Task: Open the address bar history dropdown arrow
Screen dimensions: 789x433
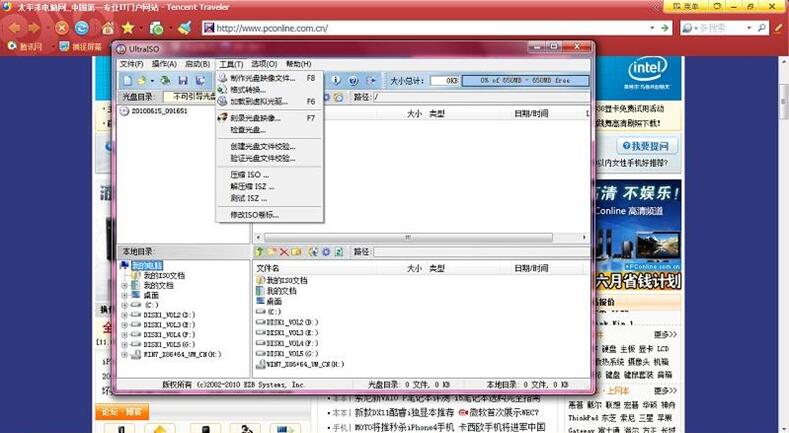Action: click(x=653, y=28)
